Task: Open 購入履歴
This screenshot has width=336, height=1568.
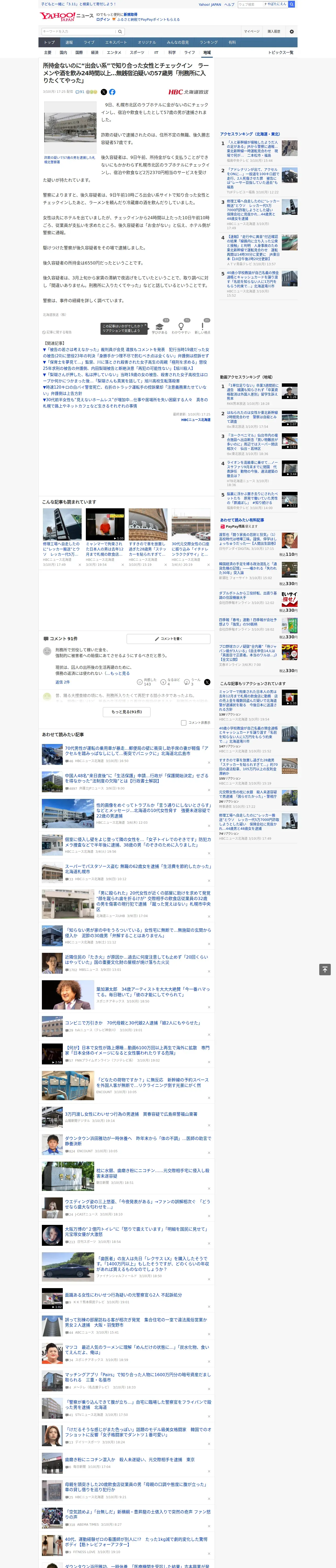Action: click(274, 32)
